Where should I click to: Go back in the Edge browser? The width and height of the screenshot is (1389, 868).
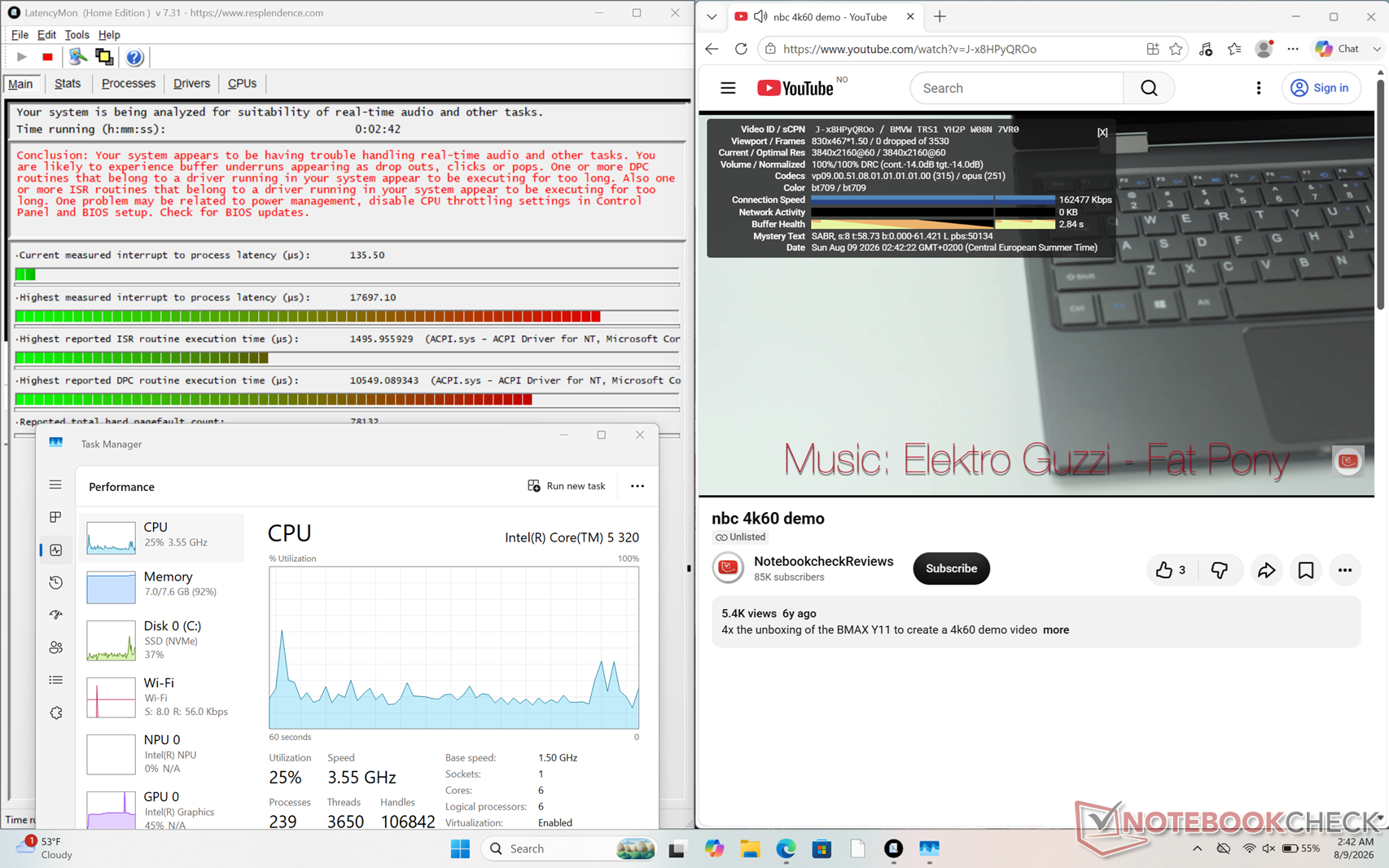click(x=712, y=49)
